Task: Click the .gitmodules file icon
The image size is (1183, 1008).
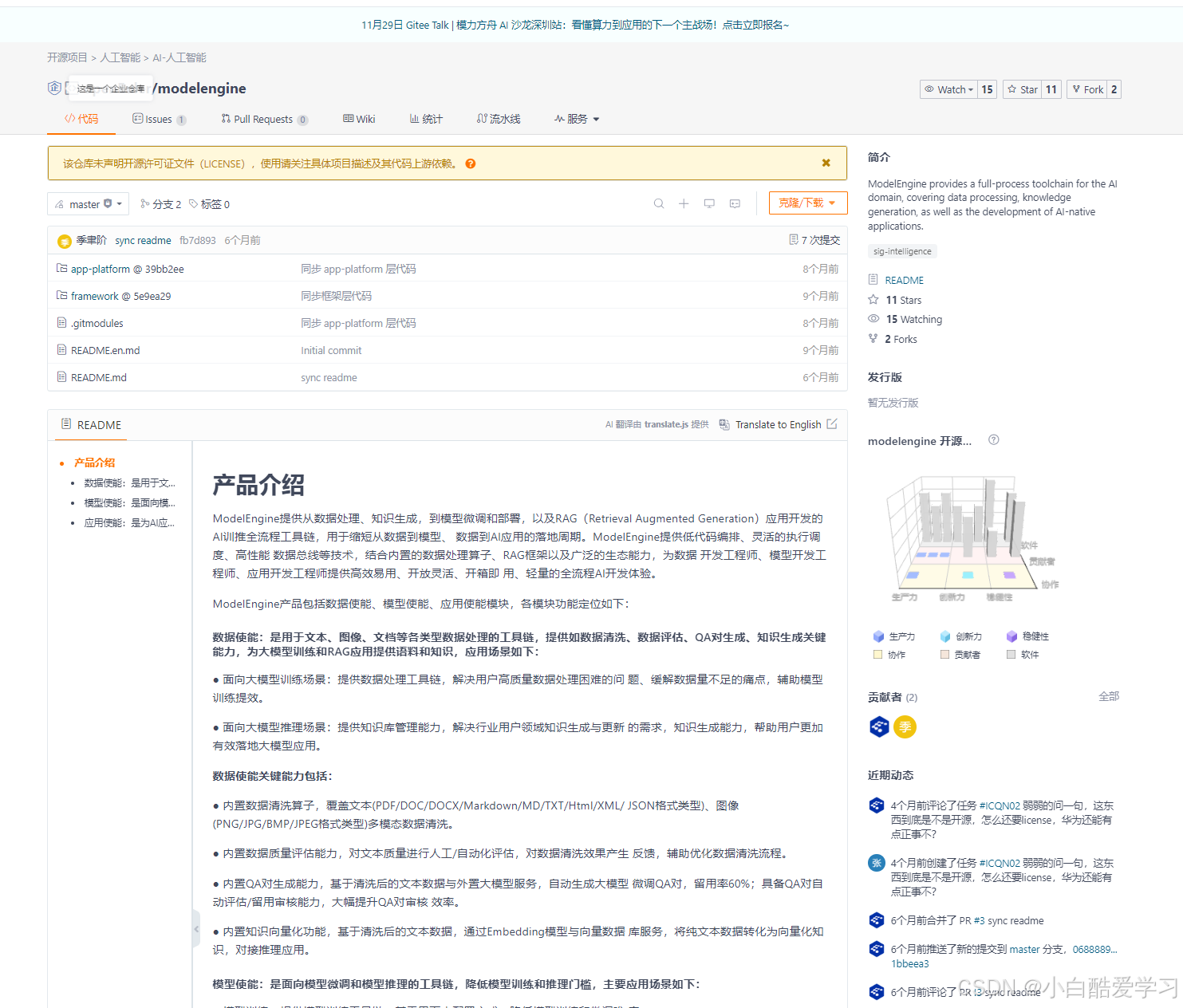Action: [x=61, y=323]
